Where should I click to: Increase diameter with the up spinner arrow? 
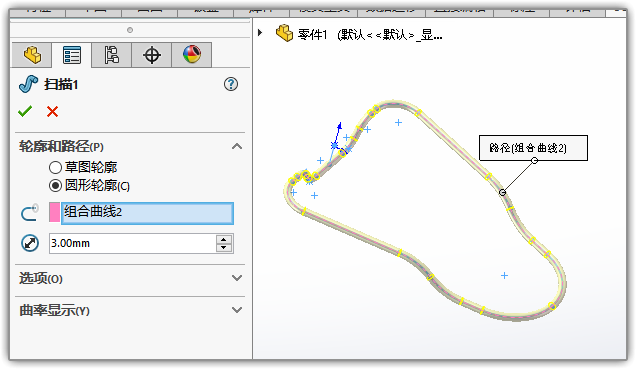click(224, 239)
